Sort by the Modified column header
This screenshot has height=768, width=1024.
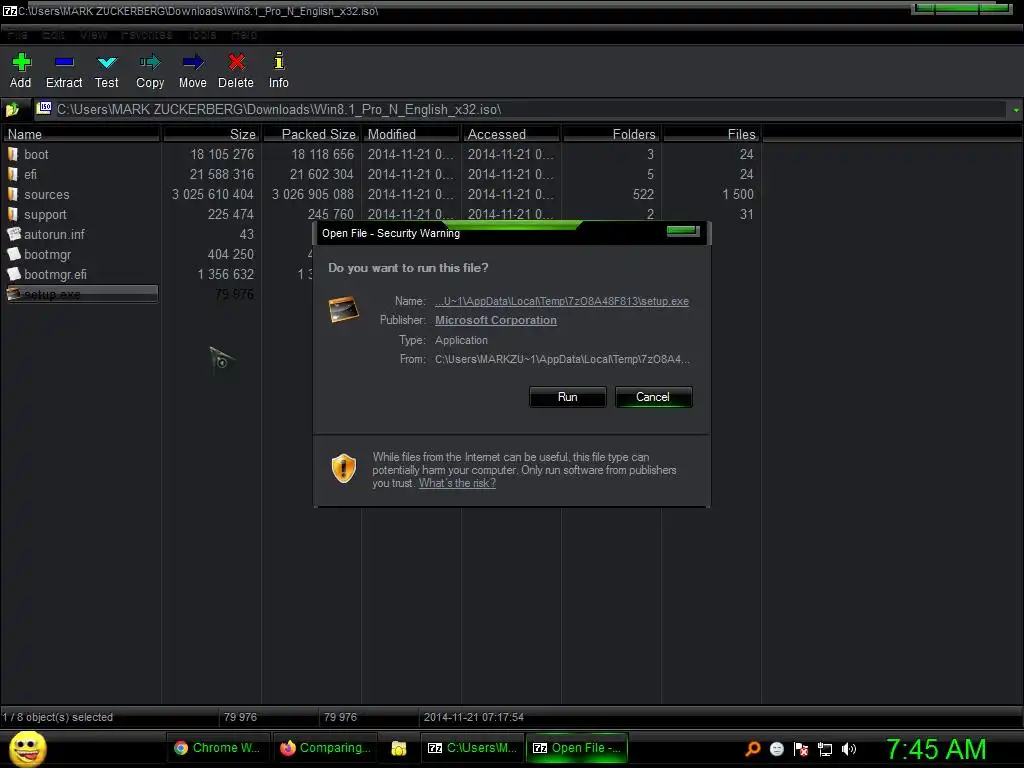411,134
